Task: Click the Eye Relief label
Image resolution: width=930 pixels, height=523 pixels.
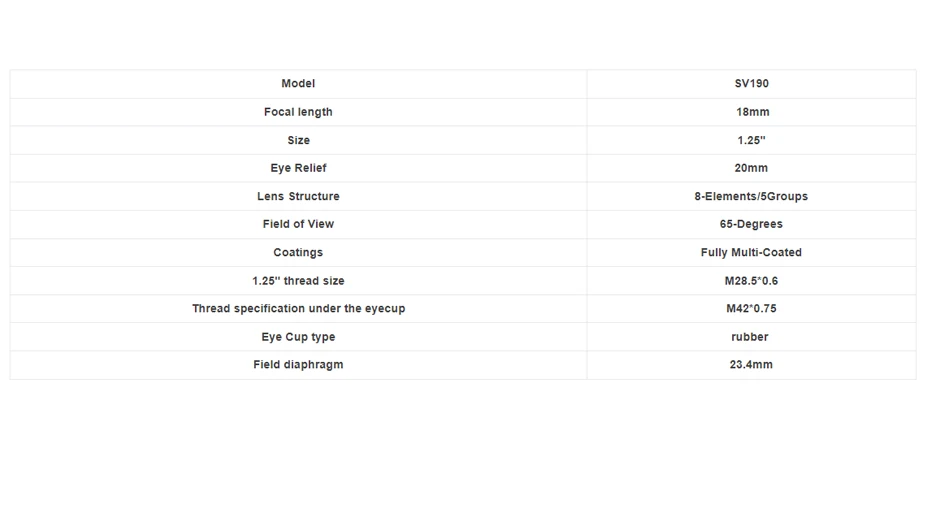Action: [x=298, y=168]
